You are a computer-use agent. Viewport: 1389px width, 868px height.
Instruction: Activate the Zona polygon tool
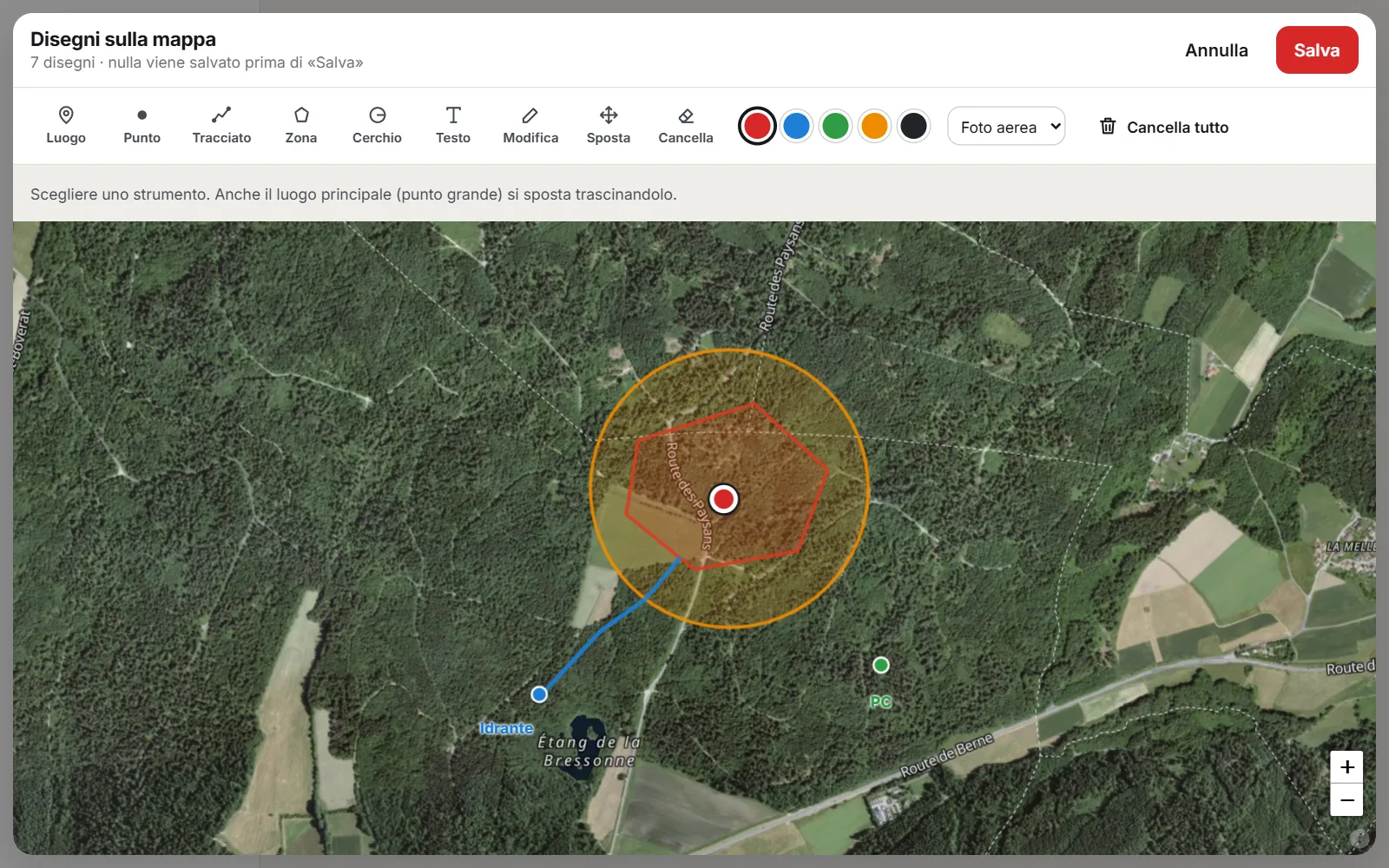point(301,126)
